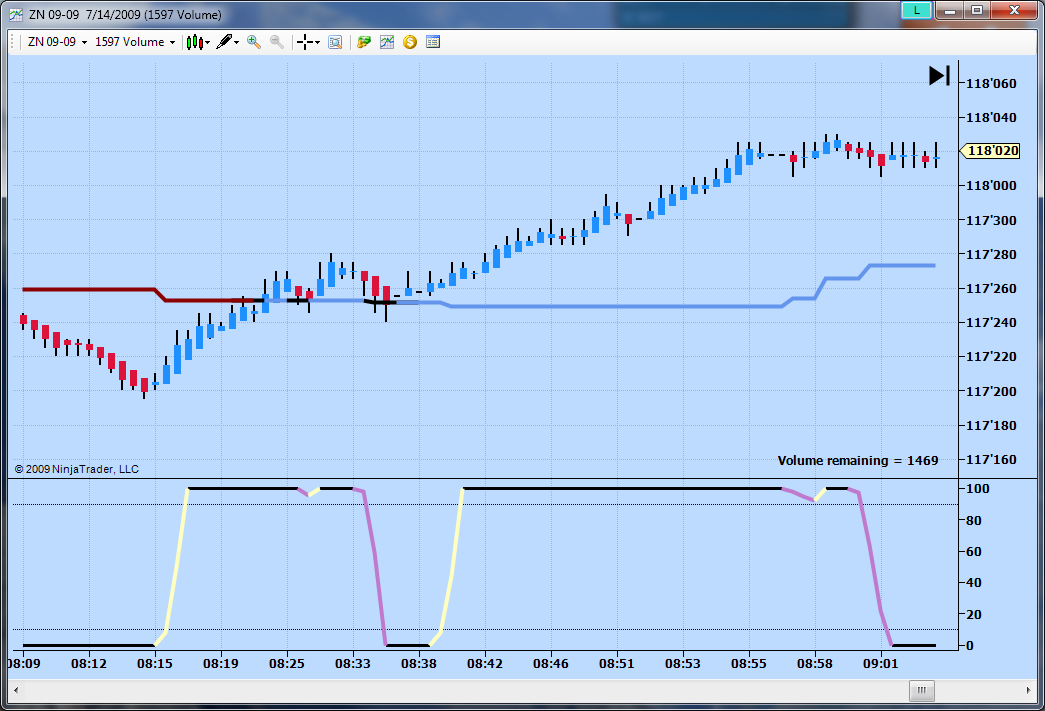Click the 117'260 price axis label
The height and width of the screenshot is (711, 1045).
[x=991, y=289]
